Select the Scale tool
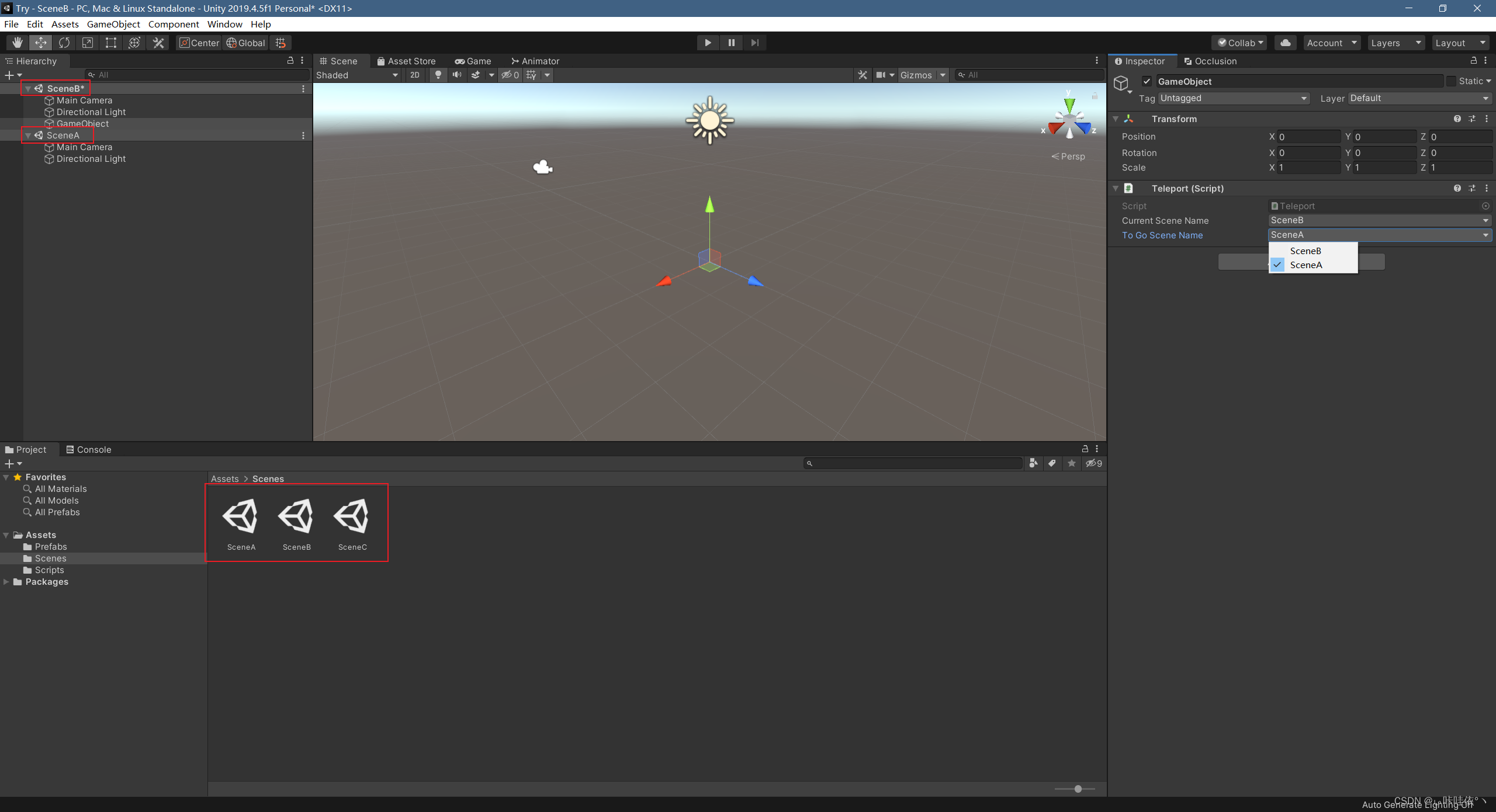Viewport: 1496px width, 812px height. 87,42
